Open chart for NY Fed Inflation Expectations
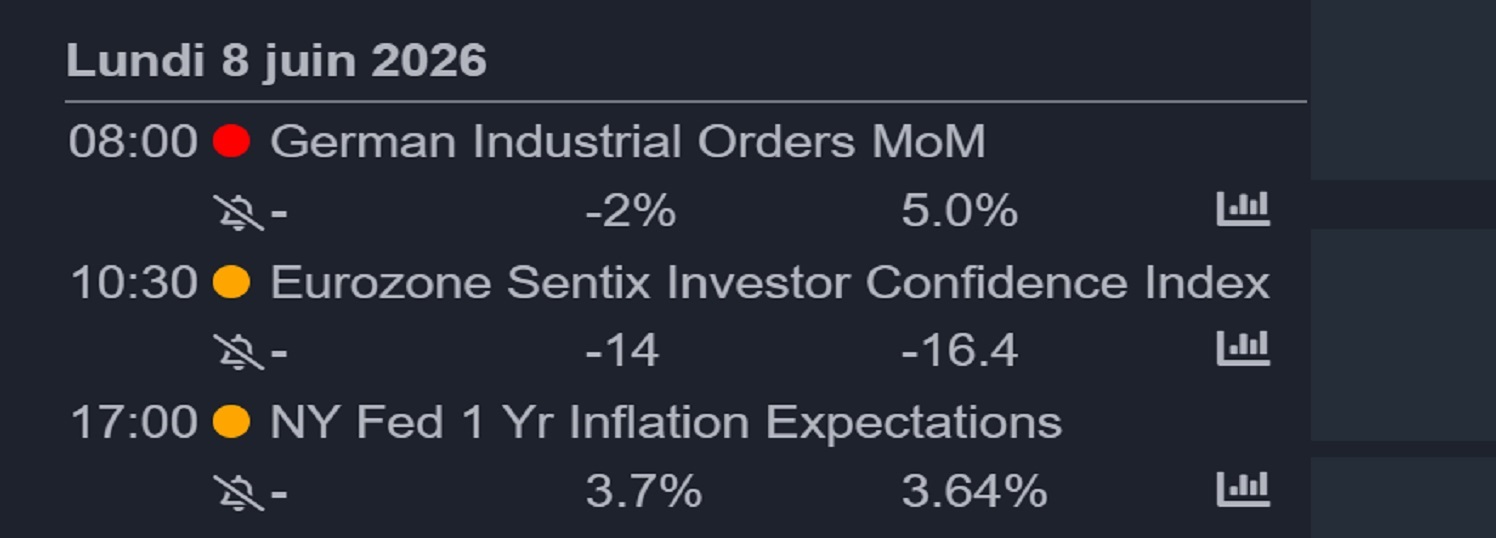This screenshot has width=1496, height=538. coord(1242,489)
